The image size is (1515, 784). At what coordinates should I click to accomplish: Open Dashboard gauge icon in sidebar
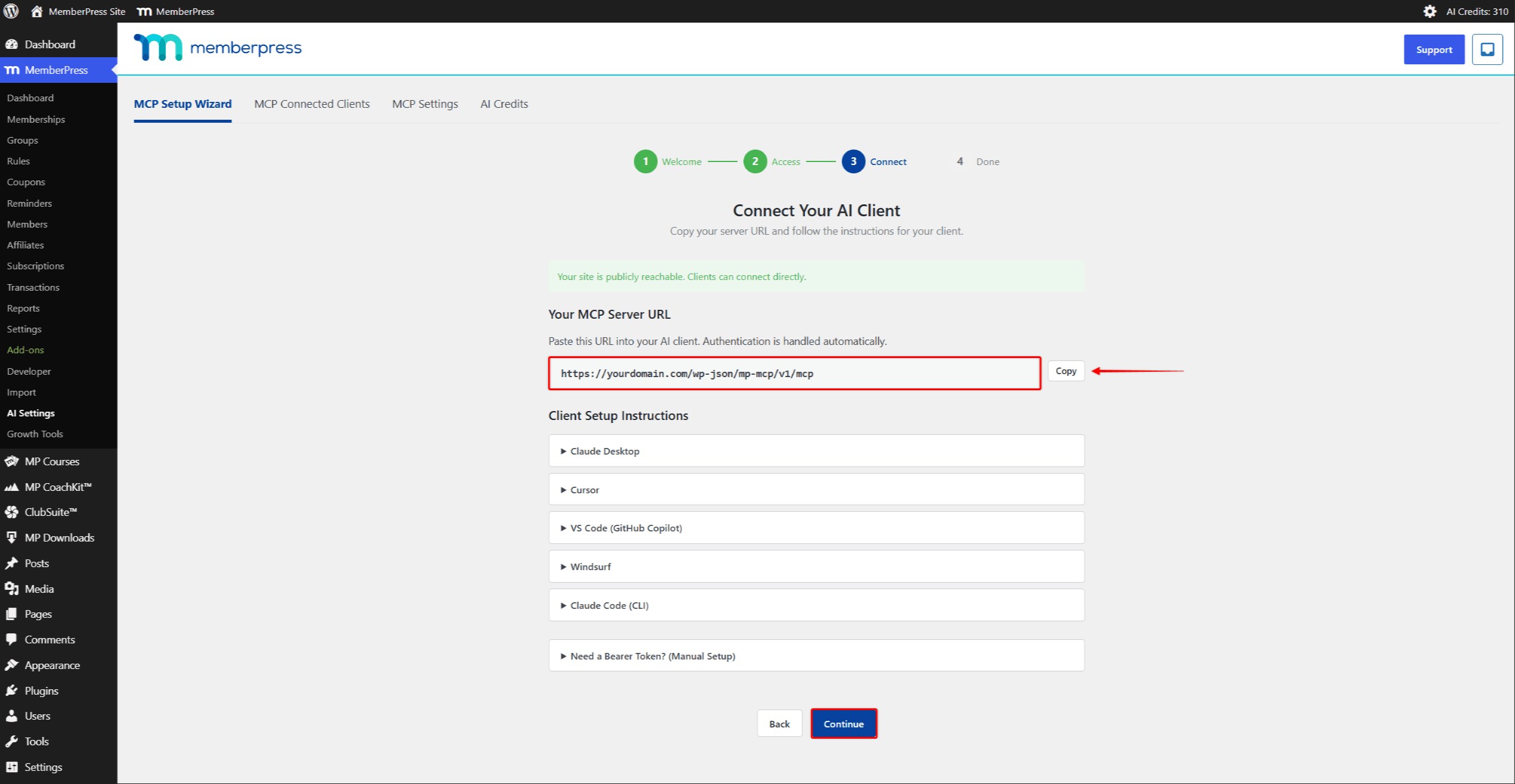pos(11,44)
